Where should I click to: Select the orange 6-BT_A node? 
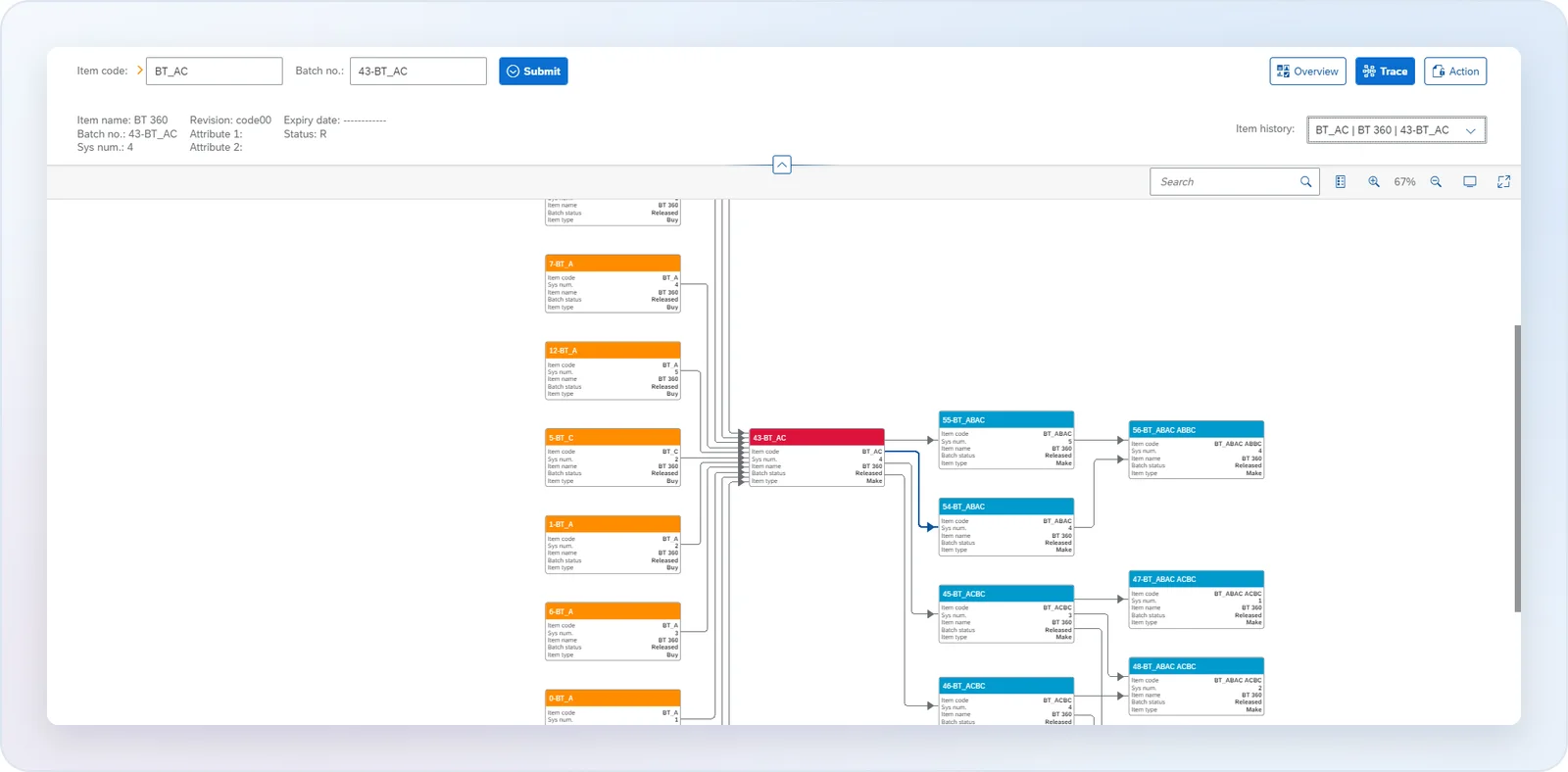coord(612,632)
